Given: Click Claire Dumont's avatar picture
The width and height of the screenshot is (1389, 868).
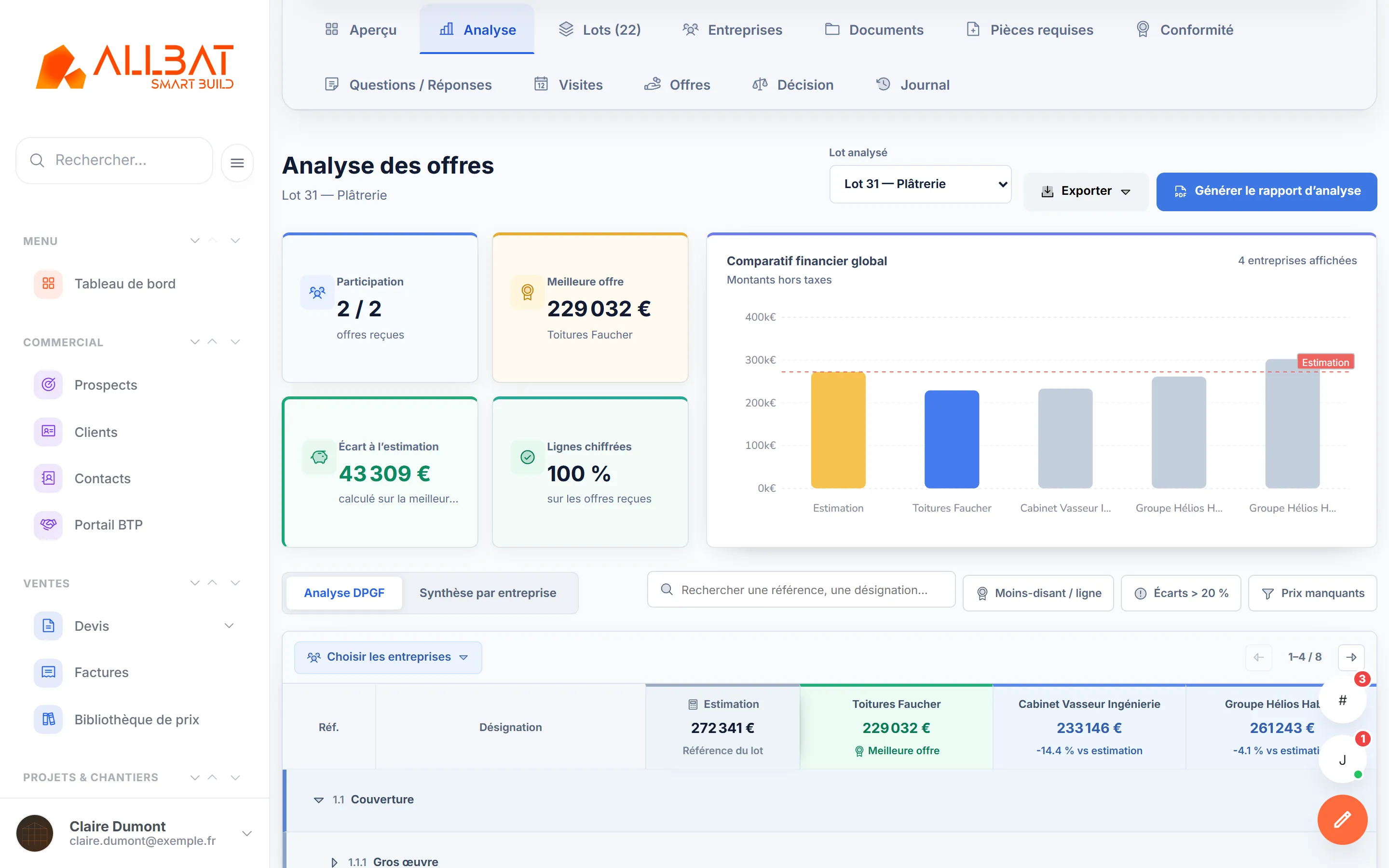Looking at the screenshot, I should [x=34, y=833].
